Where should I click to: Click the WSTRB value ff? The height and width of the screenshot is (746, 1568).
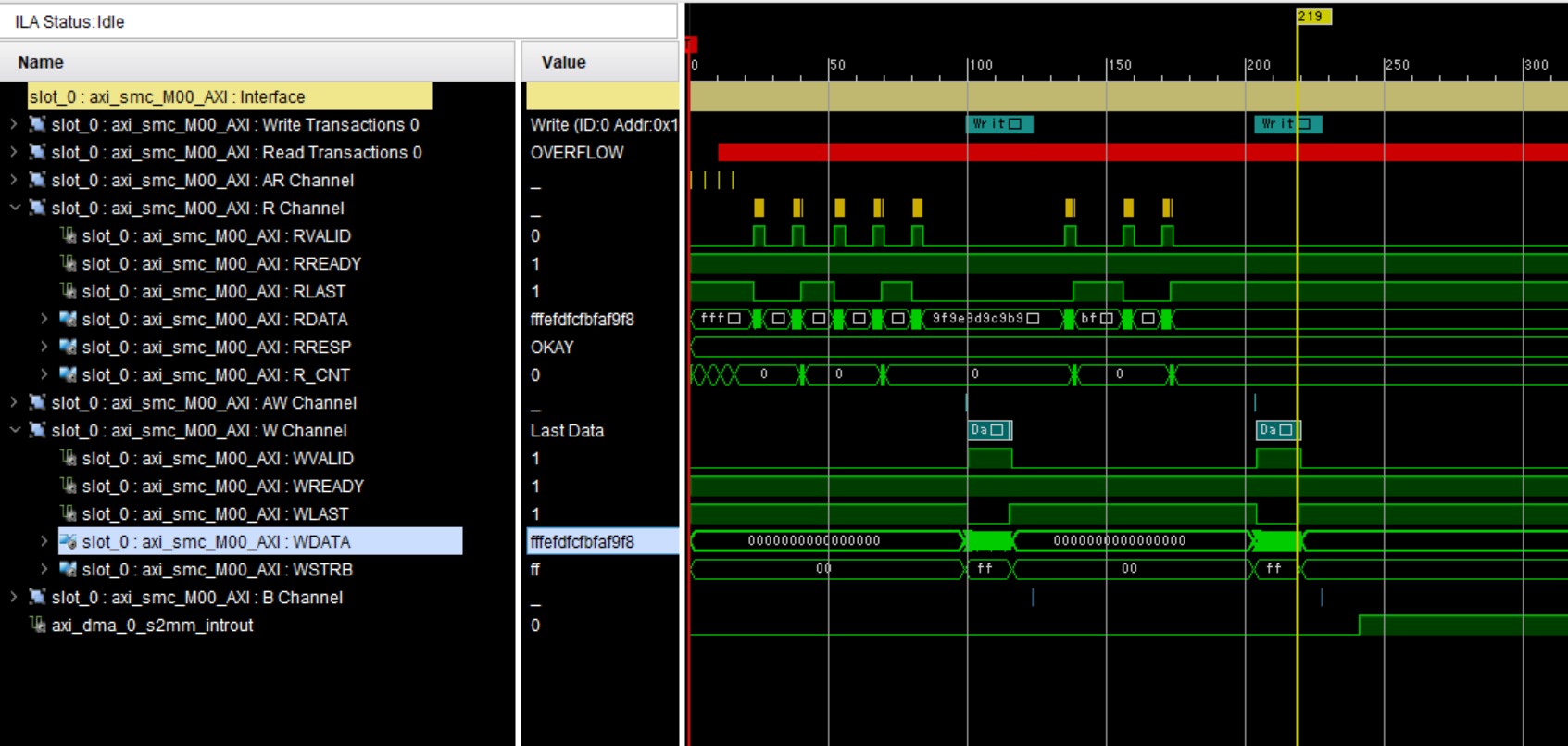(x=535, y=569)
